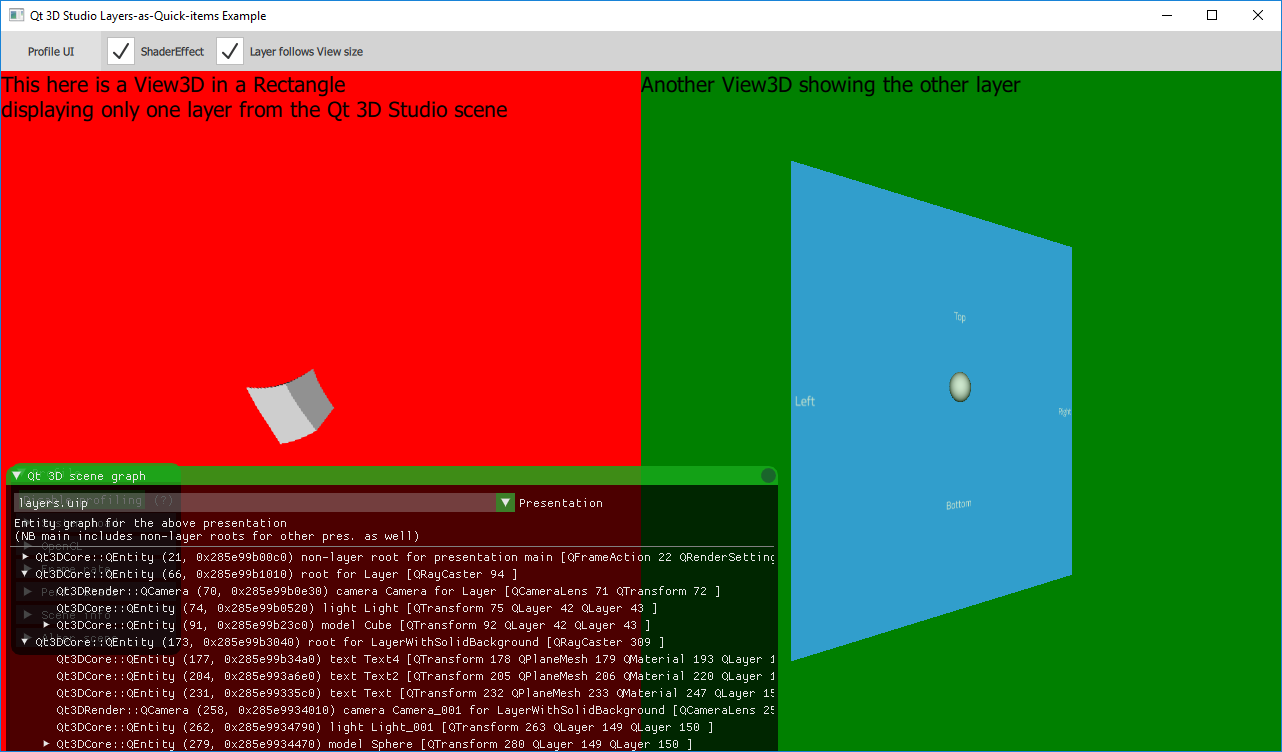This screenshot has width=1282, height=752.
Task: Uncheck Layer follows View size
Action: (230, 52)
